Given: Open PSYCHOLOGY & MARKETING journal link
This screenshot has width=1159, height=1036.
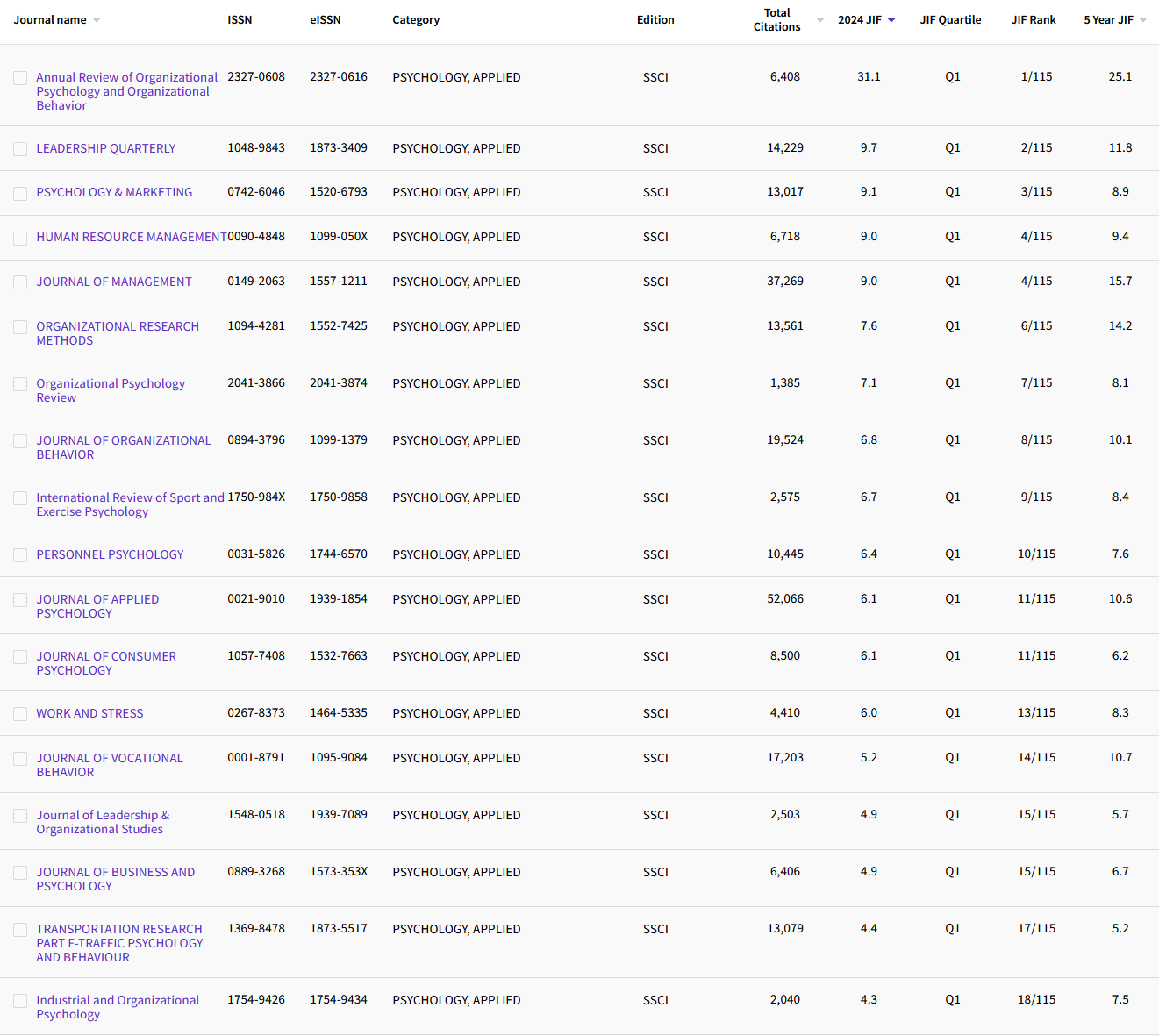Looking at the screenshot, I should tap(114, 192).
